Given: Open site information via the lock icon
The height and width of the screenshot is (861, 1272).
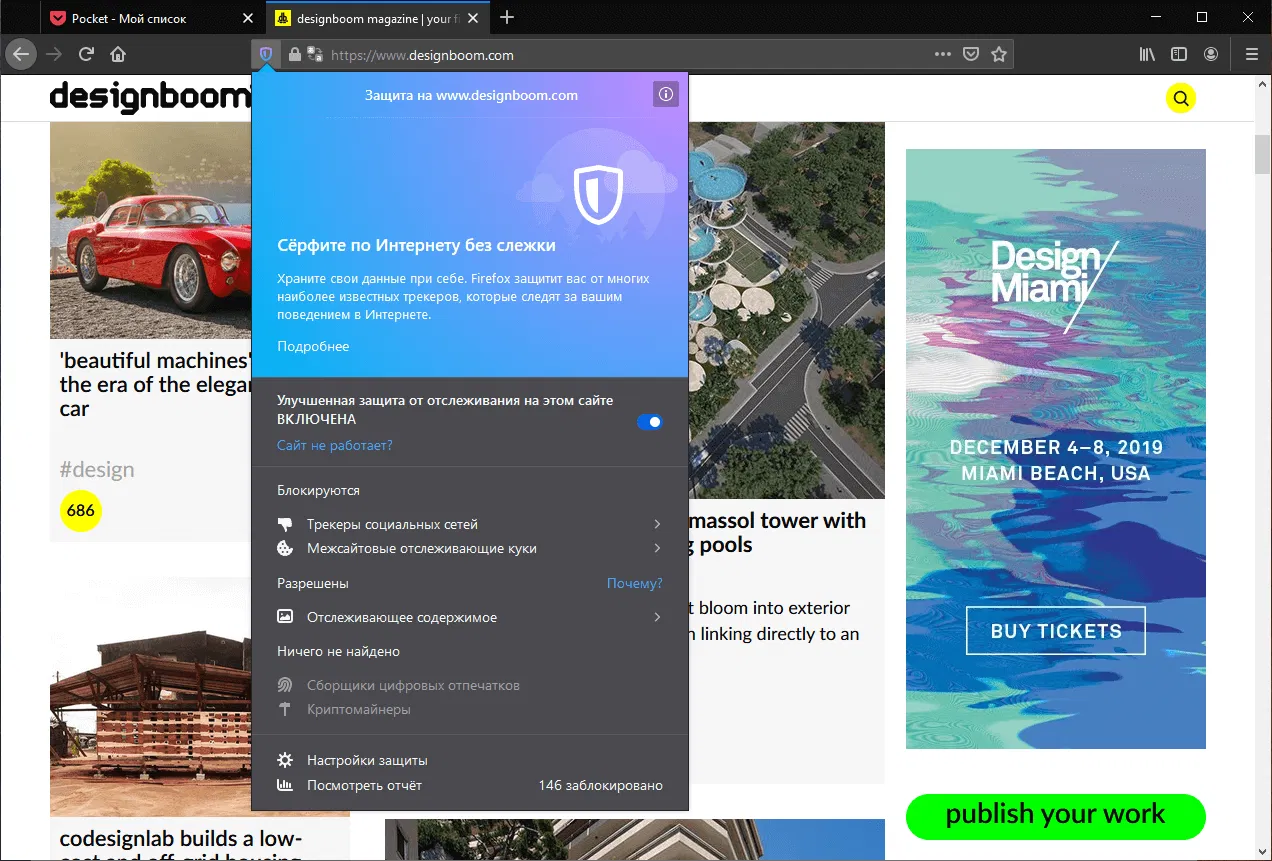Looking at the screenshot, I should 294,54.
